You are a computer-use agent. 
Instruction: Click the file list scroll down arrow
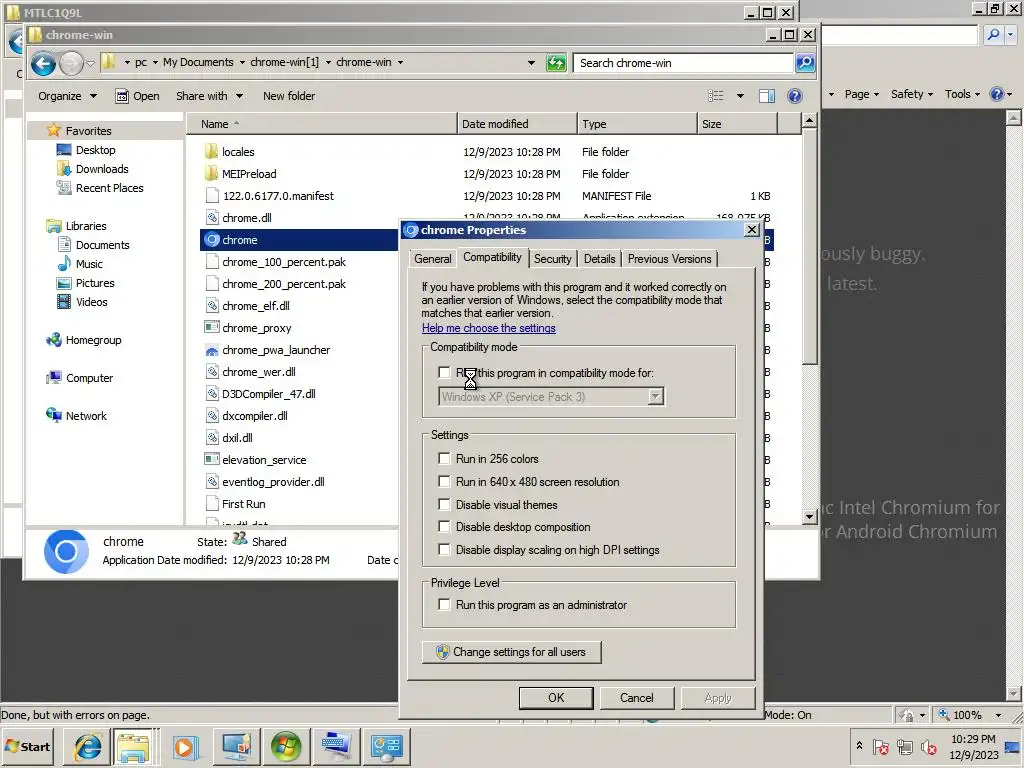coord(809,517)
